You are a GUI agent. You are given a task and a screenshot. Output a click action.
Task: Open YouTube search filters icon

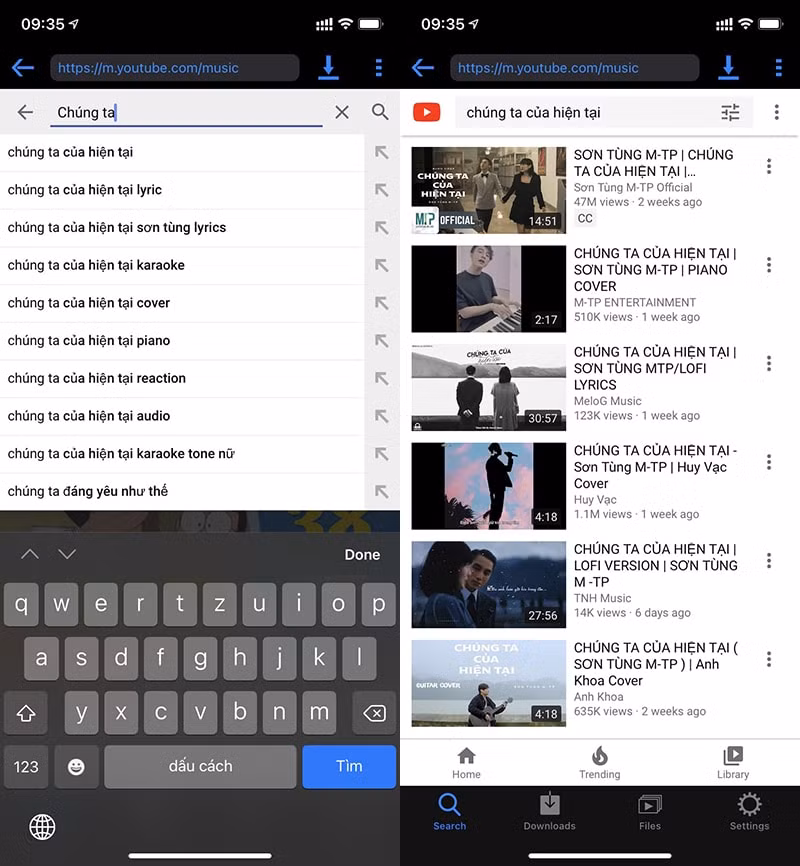(x=730, y=113)
